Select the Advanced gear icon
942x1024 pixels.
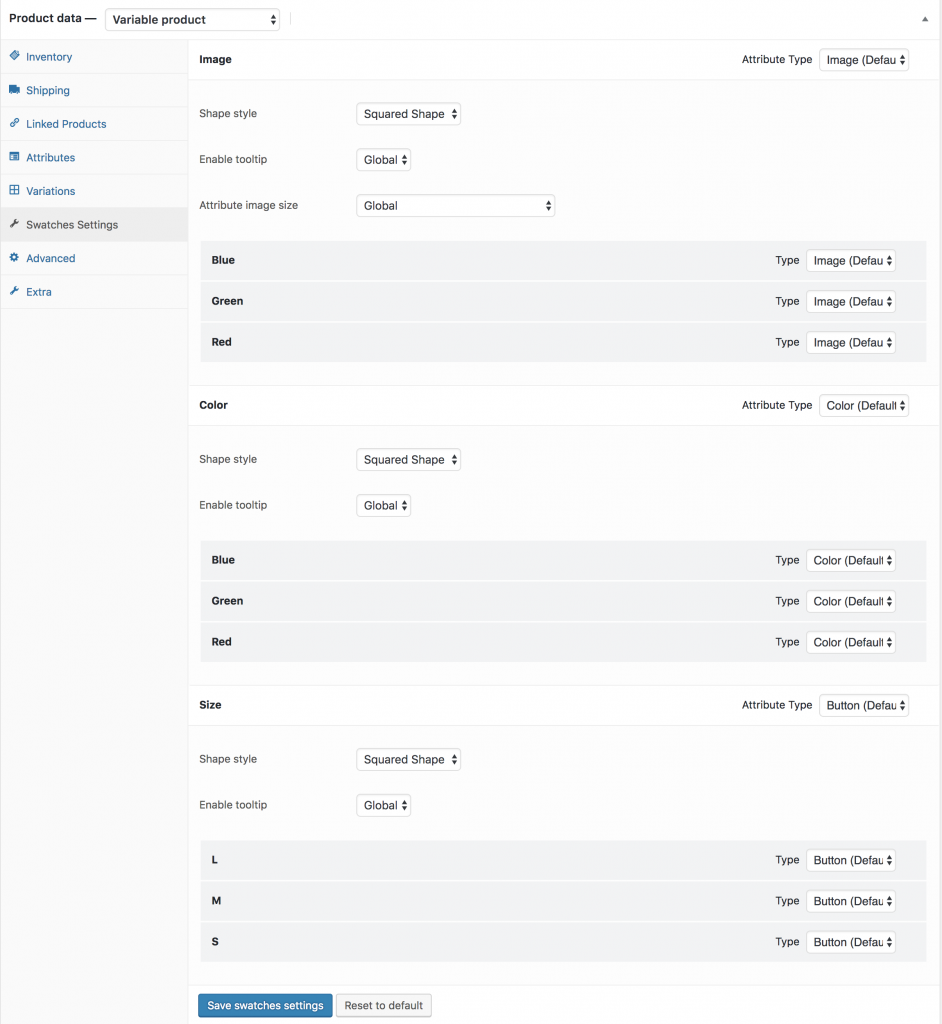coord(14,258)
